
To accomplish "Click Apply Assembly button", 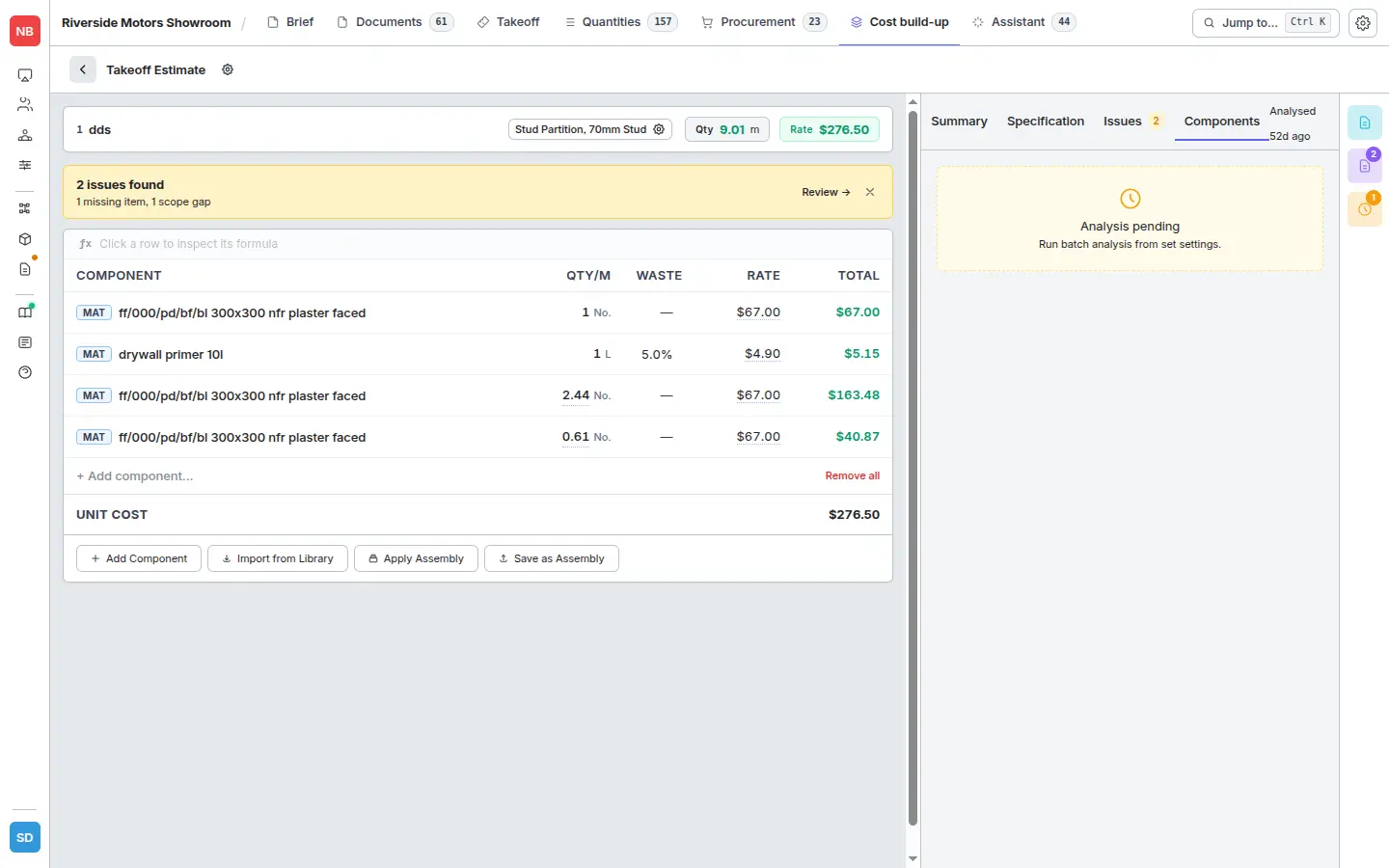I will point(416,558).
